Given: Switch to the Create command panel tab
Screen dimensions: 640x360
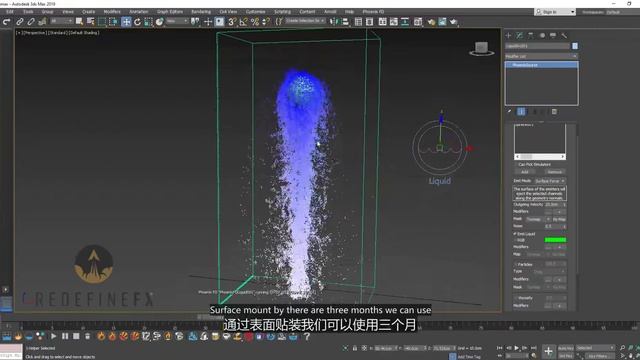Looking at the screenshot, I should tap(509, 36).
